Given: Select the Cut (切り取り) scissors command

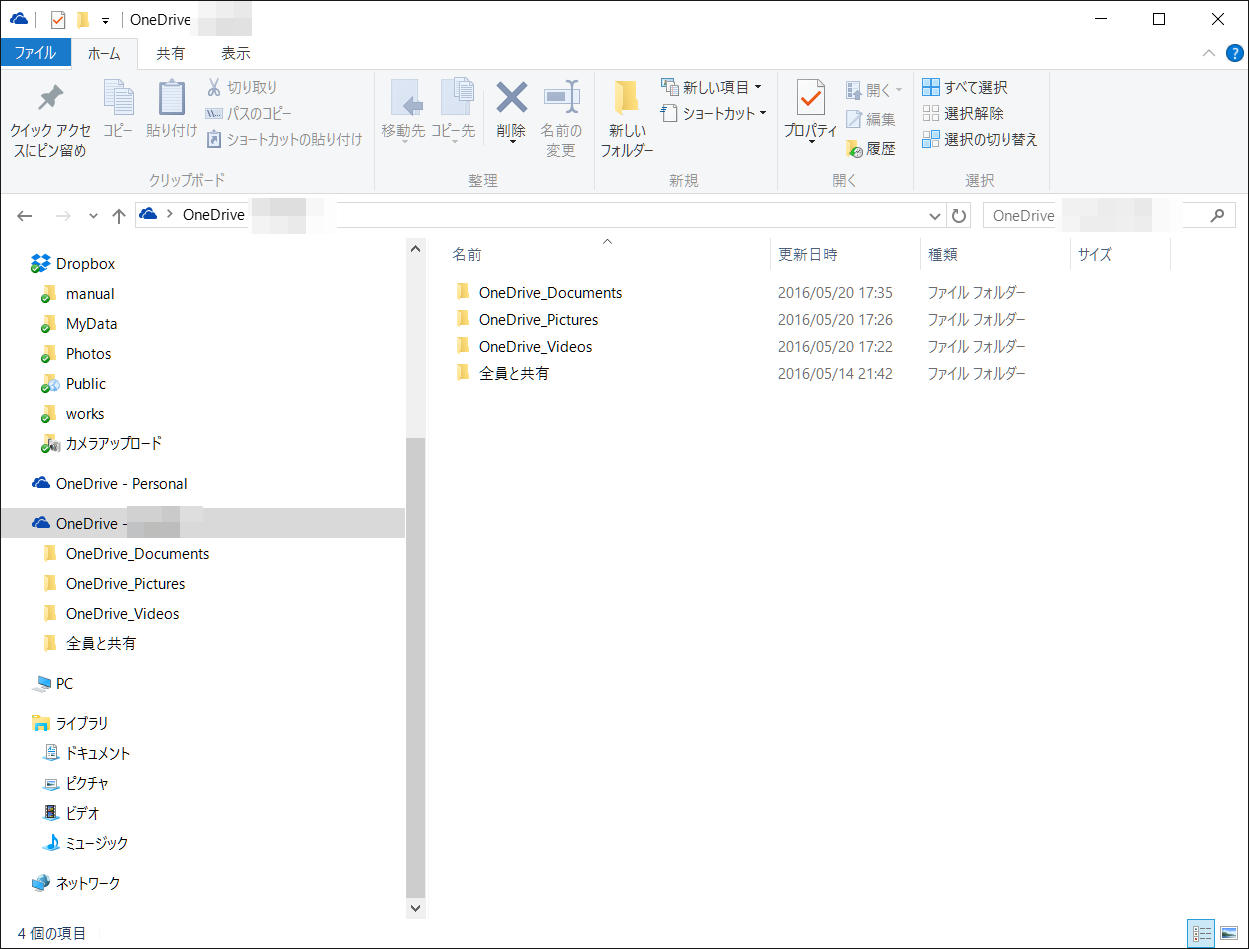Looking at the screenshot, I should point(242,88).
